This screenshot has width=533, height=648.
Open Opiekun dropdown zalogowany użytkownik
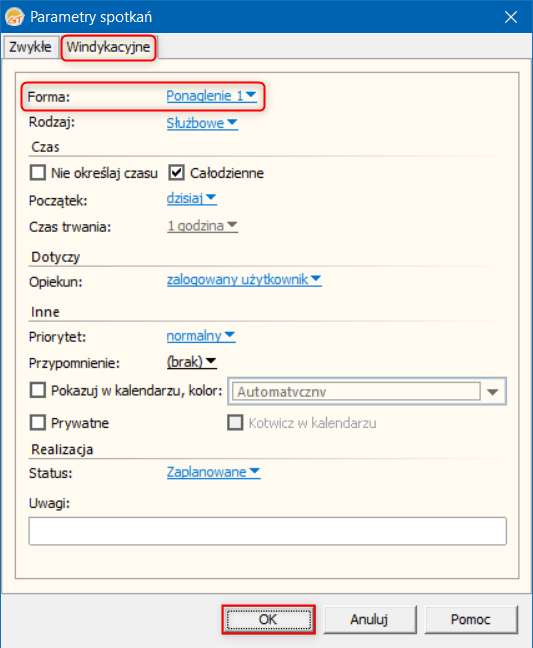click(244, 280)
